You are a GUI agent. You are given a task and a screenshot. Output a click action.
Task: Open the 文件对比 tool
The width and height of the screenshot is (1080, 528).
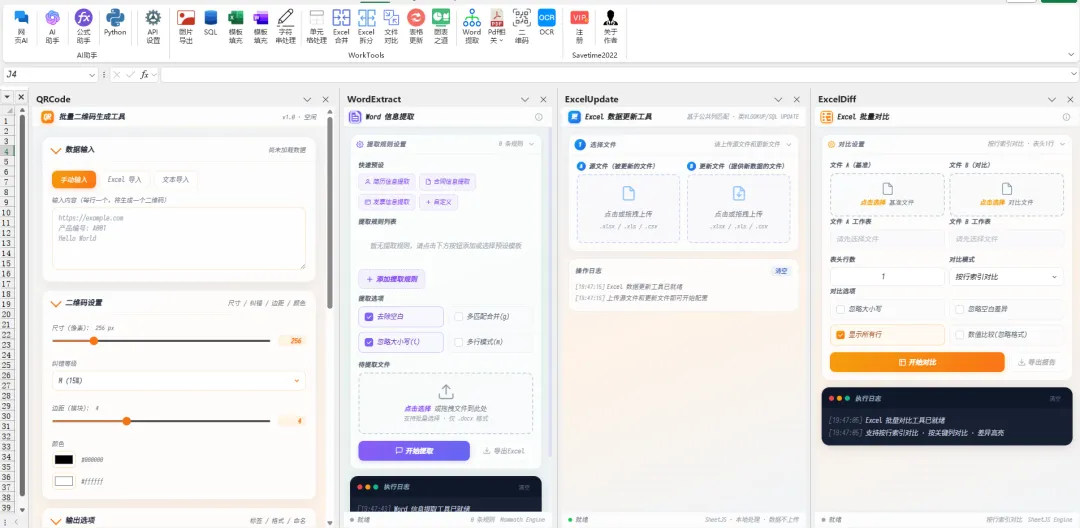tap(391, 27)
